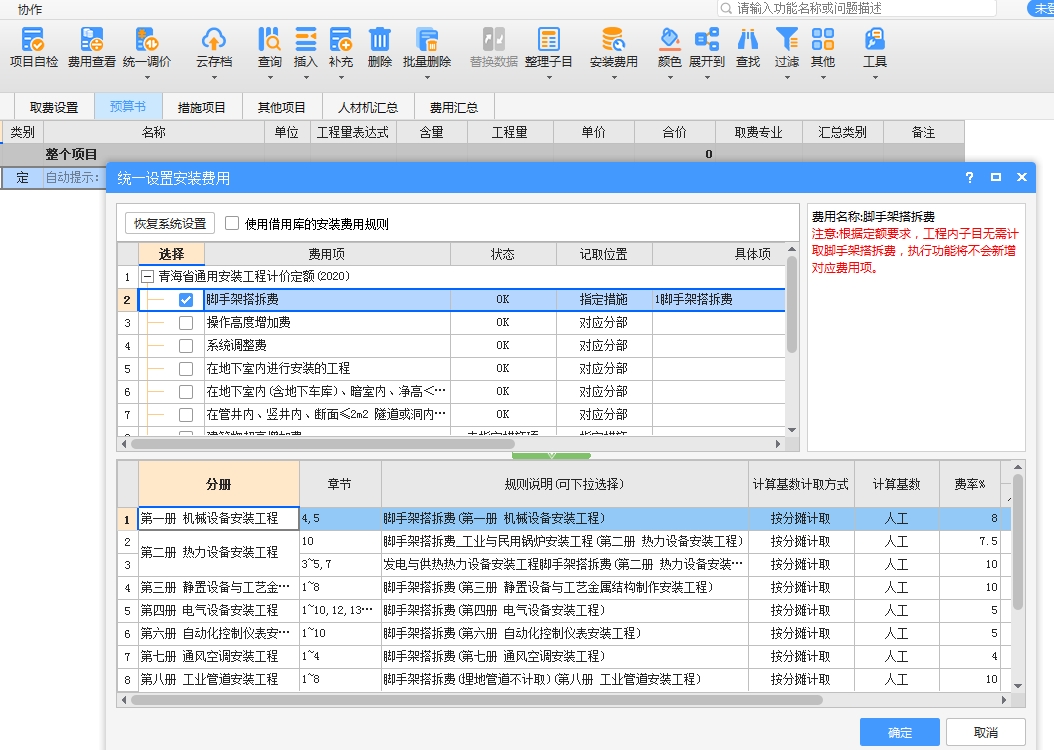Switch to the 费用汇总 tab
1054x750 pixels.
click(453, 108)
